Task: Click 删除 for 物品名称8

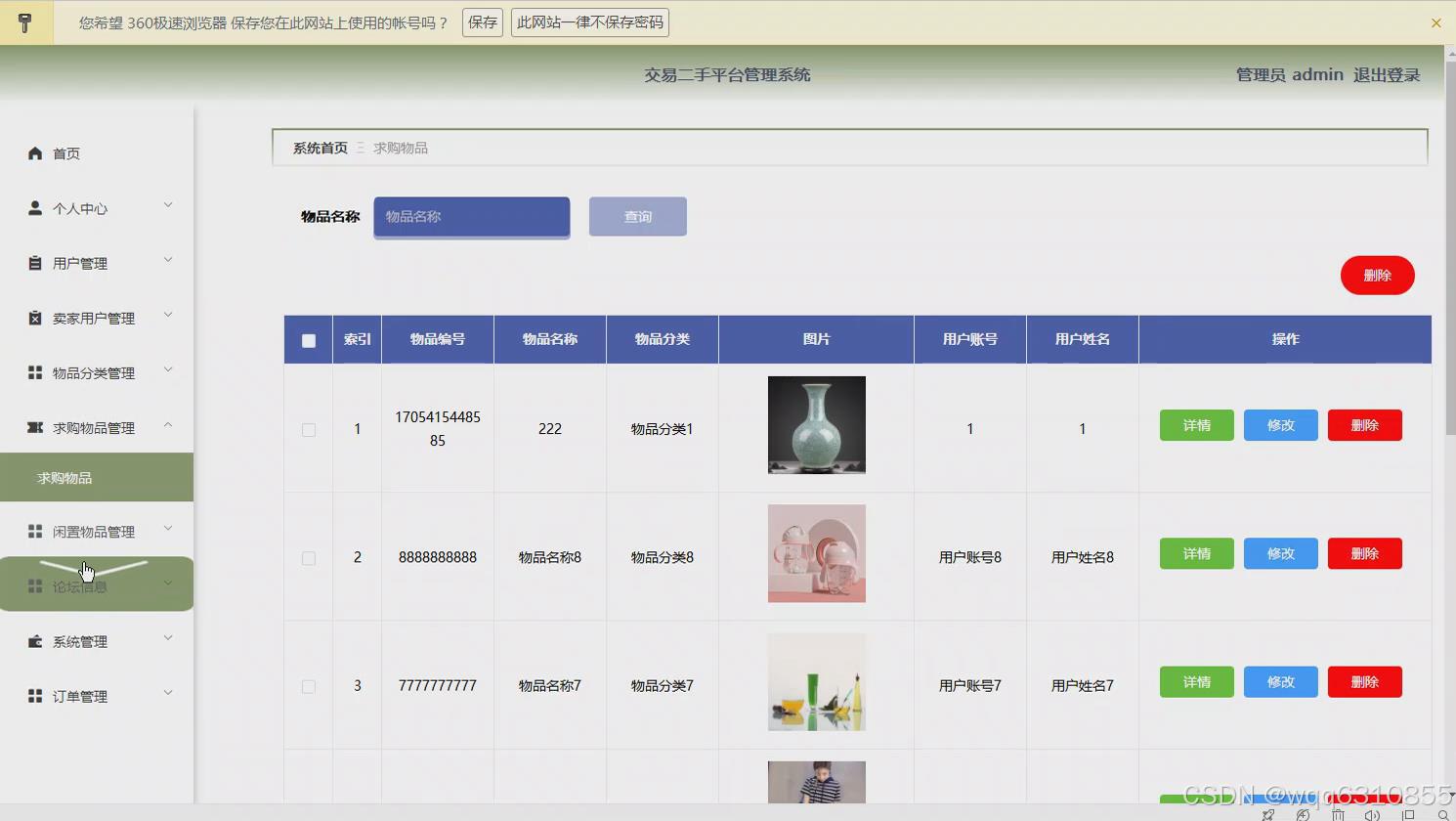Action: tap(1365, 553)
